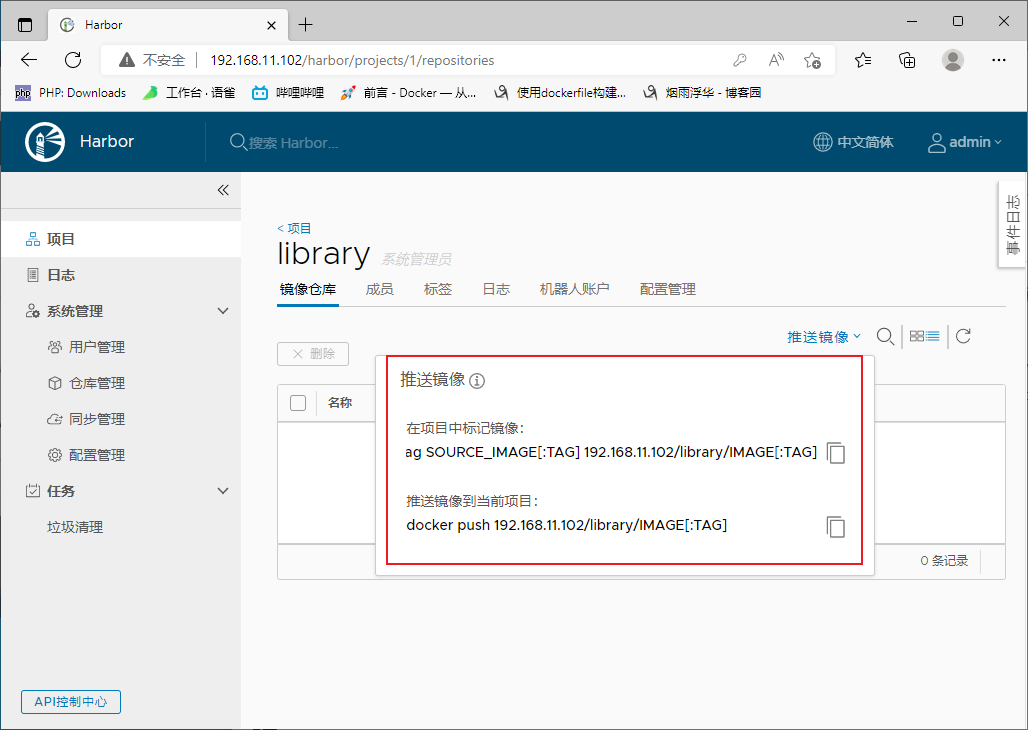Switch to card view icon
The image size is (1028, 730).
(917, 336)
